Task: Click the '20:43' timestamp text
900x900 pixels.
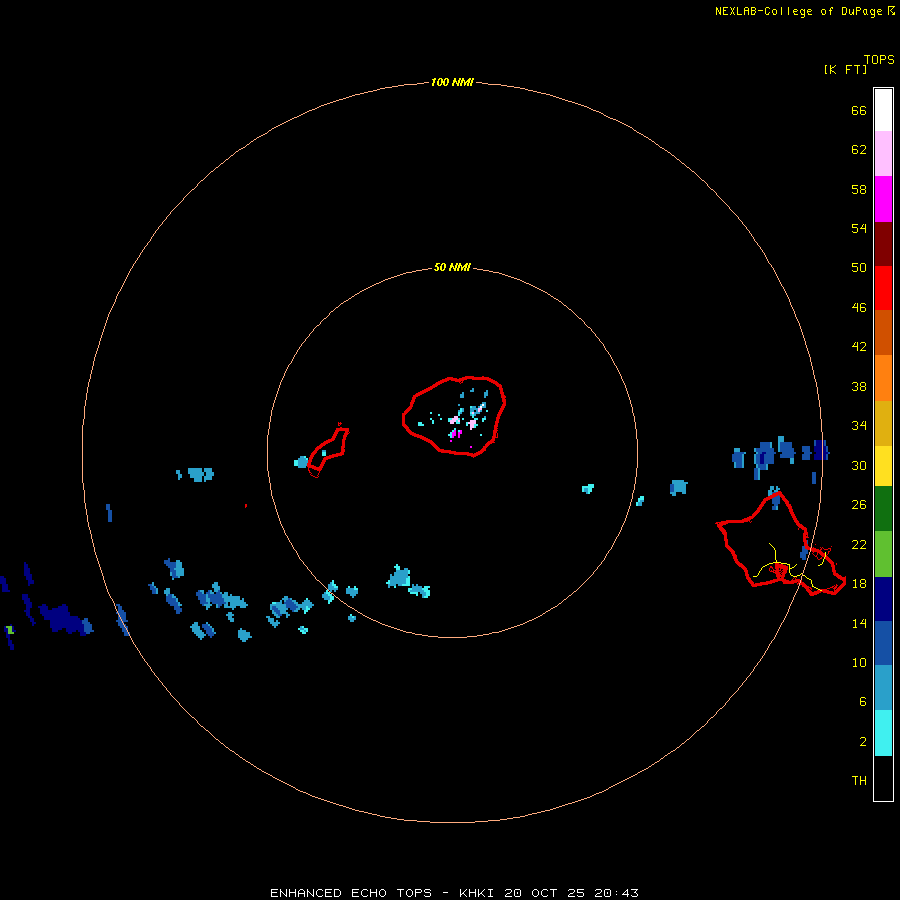Action: click(x=618, y=893)
